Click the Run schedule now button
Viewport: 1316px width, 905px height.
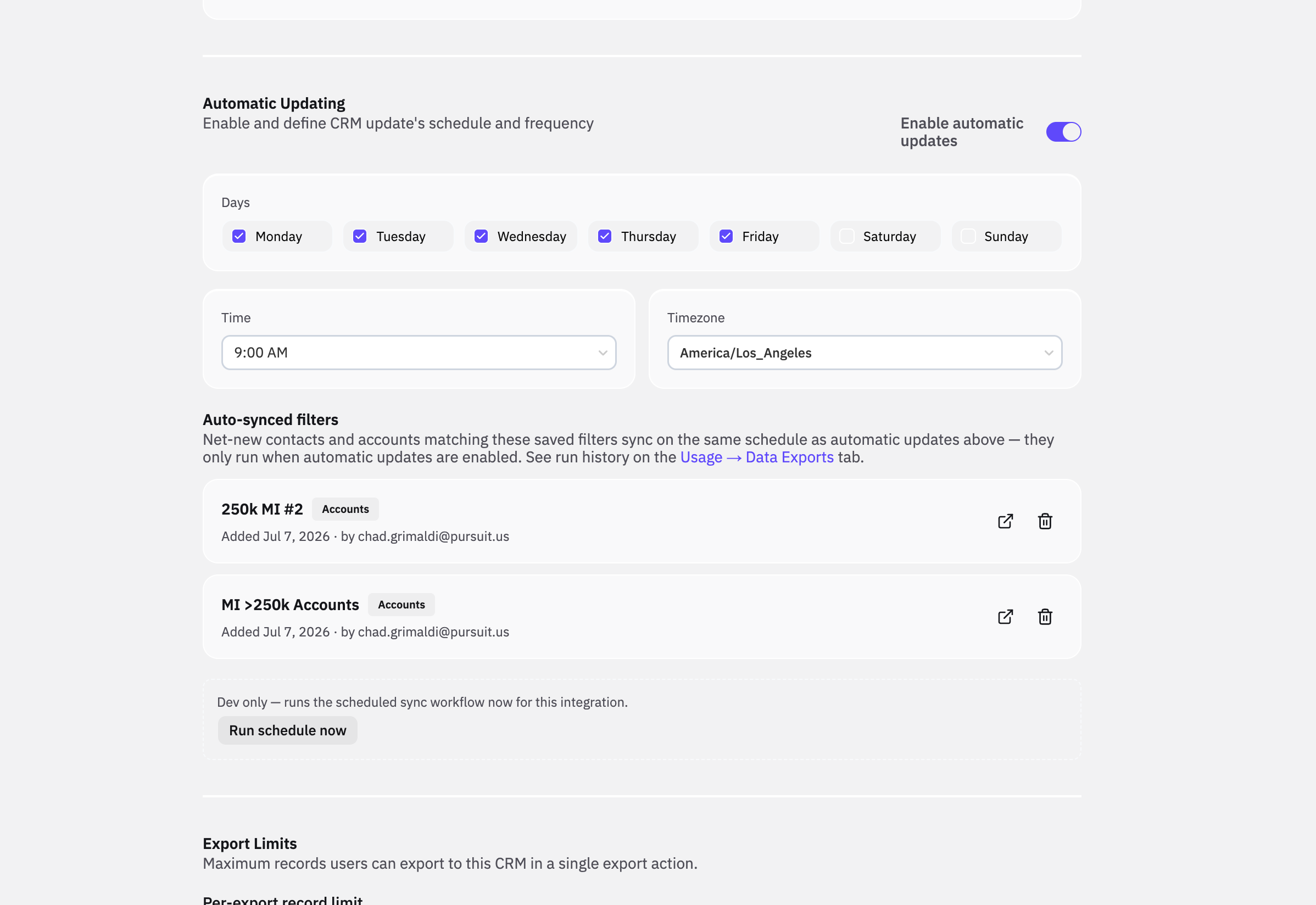287,730
